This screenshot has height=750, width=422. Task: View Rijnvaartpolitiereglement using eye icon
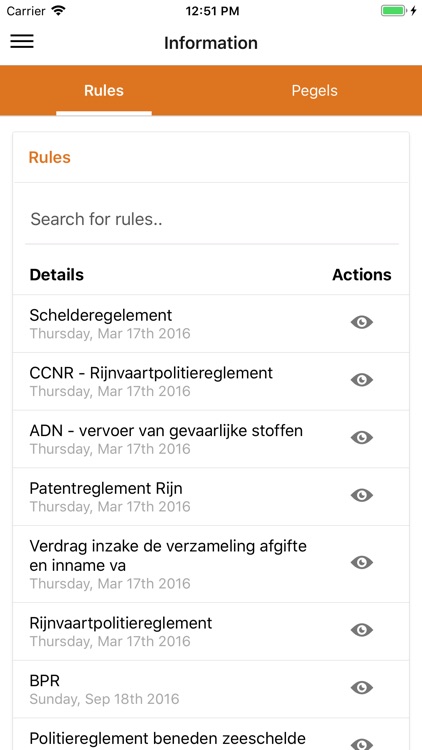[x=362, y=630]
